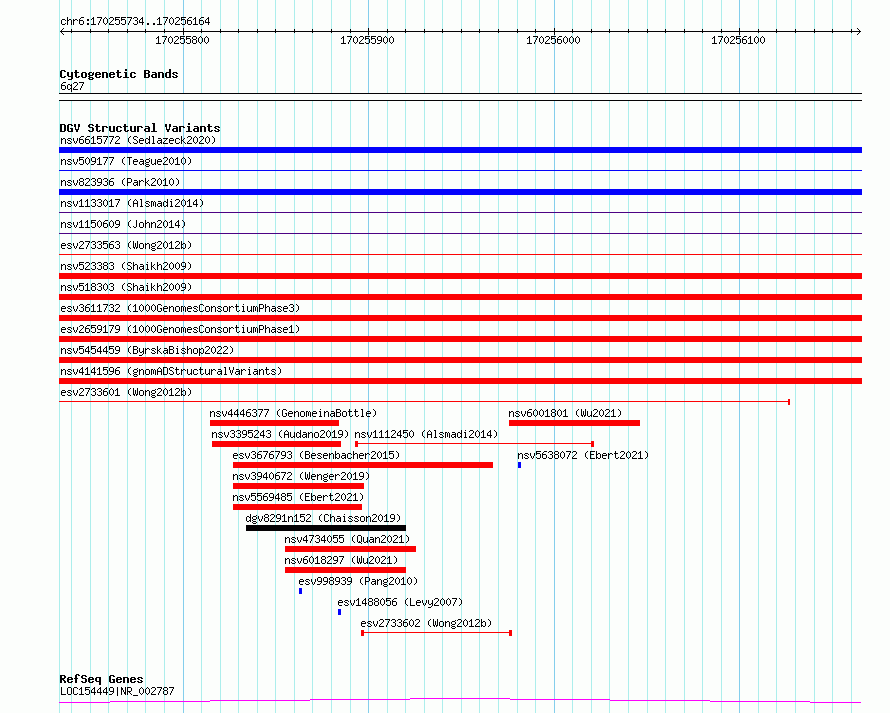Click the thin red nsv1112450 variant line
The width and height of the screenshot is (890, 713).
coord(475,444)
